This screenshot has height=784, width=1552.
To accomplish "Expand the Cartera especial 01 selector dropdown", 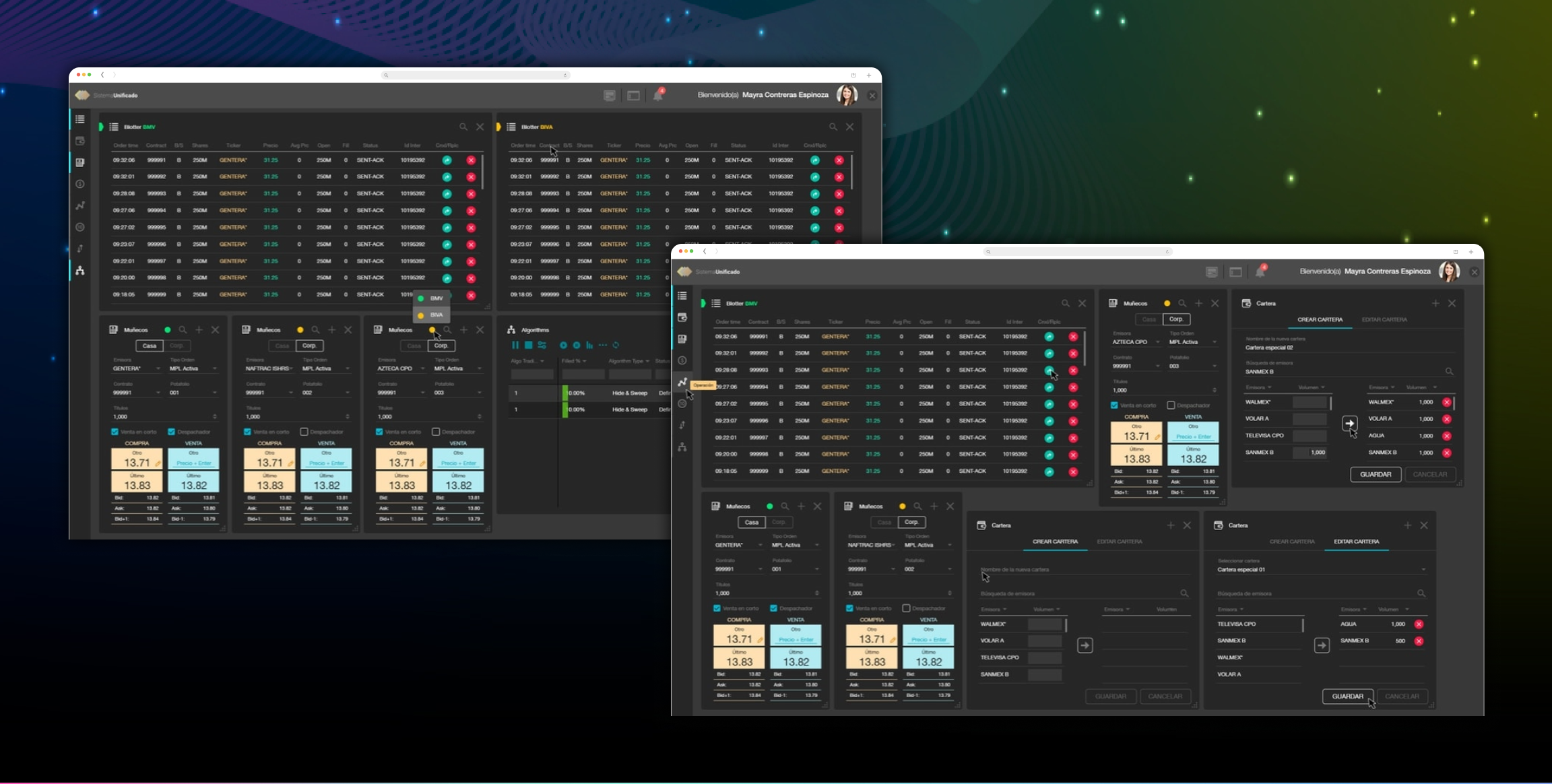I will pos(1423,570).
